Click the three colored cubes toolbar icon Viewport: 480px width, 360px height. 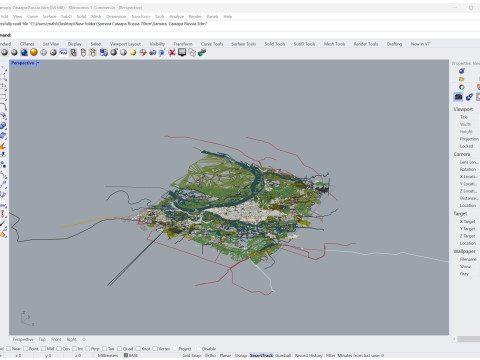coord(202,52)
